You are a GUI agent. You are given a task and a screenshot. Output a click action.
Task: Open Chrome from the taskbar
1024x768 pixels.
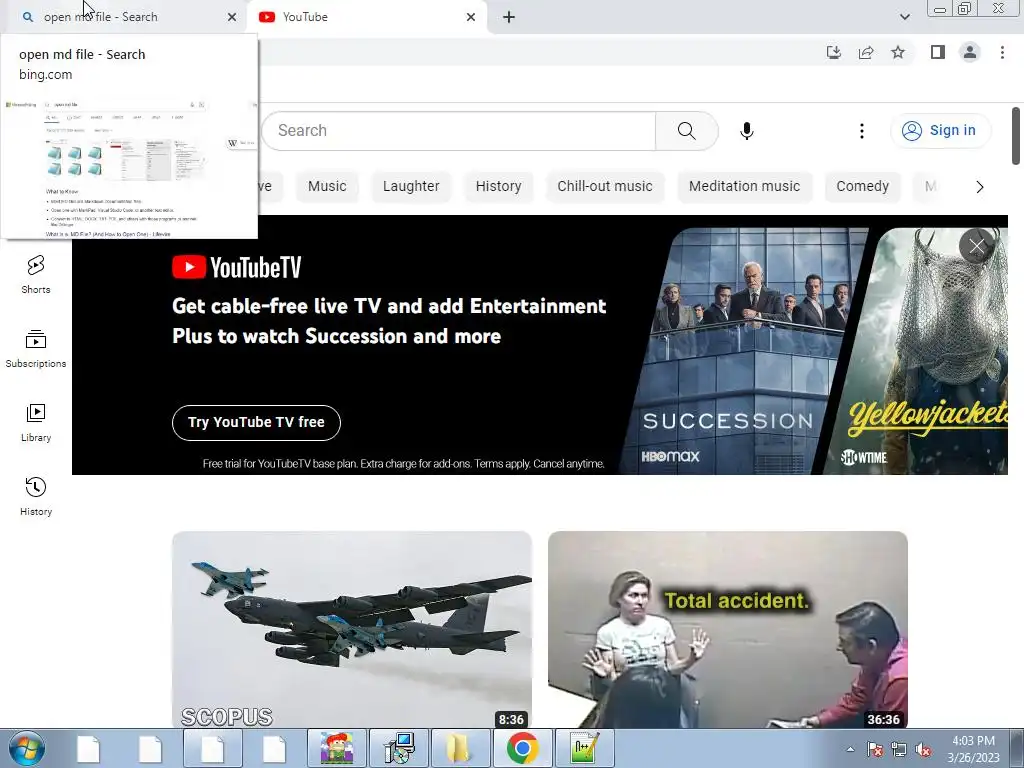click(x=522, y=748)
